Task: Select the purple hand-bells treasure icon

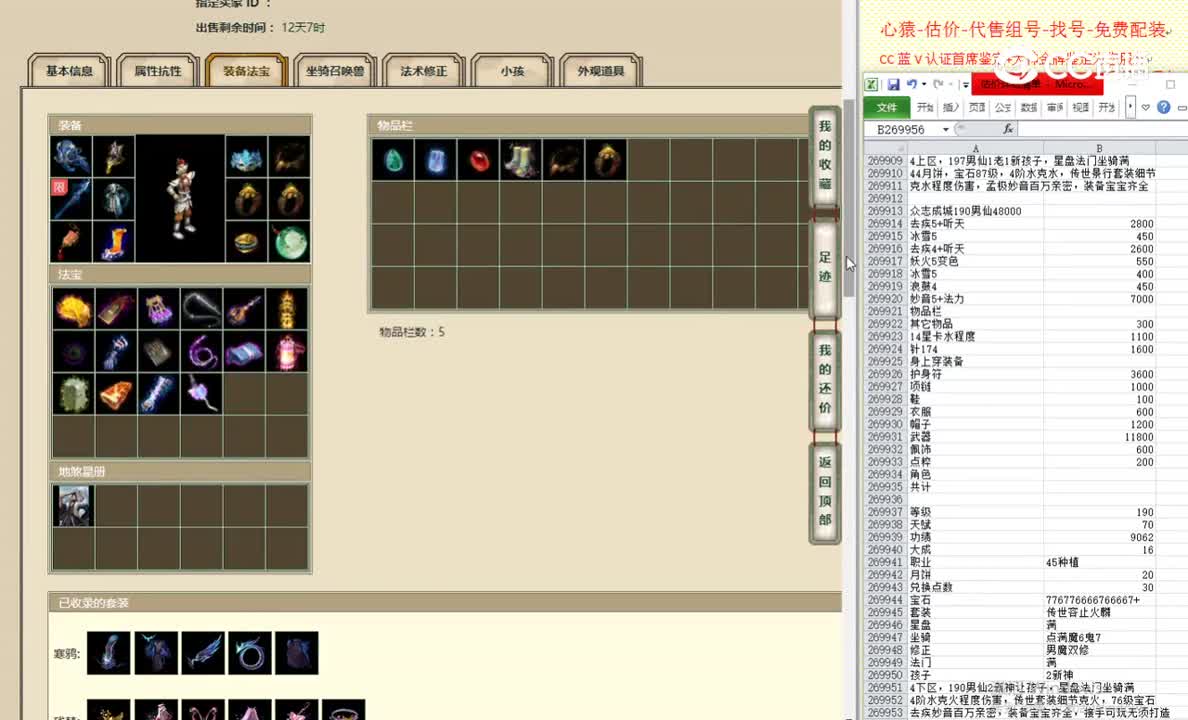Action: tap(158, 309)
